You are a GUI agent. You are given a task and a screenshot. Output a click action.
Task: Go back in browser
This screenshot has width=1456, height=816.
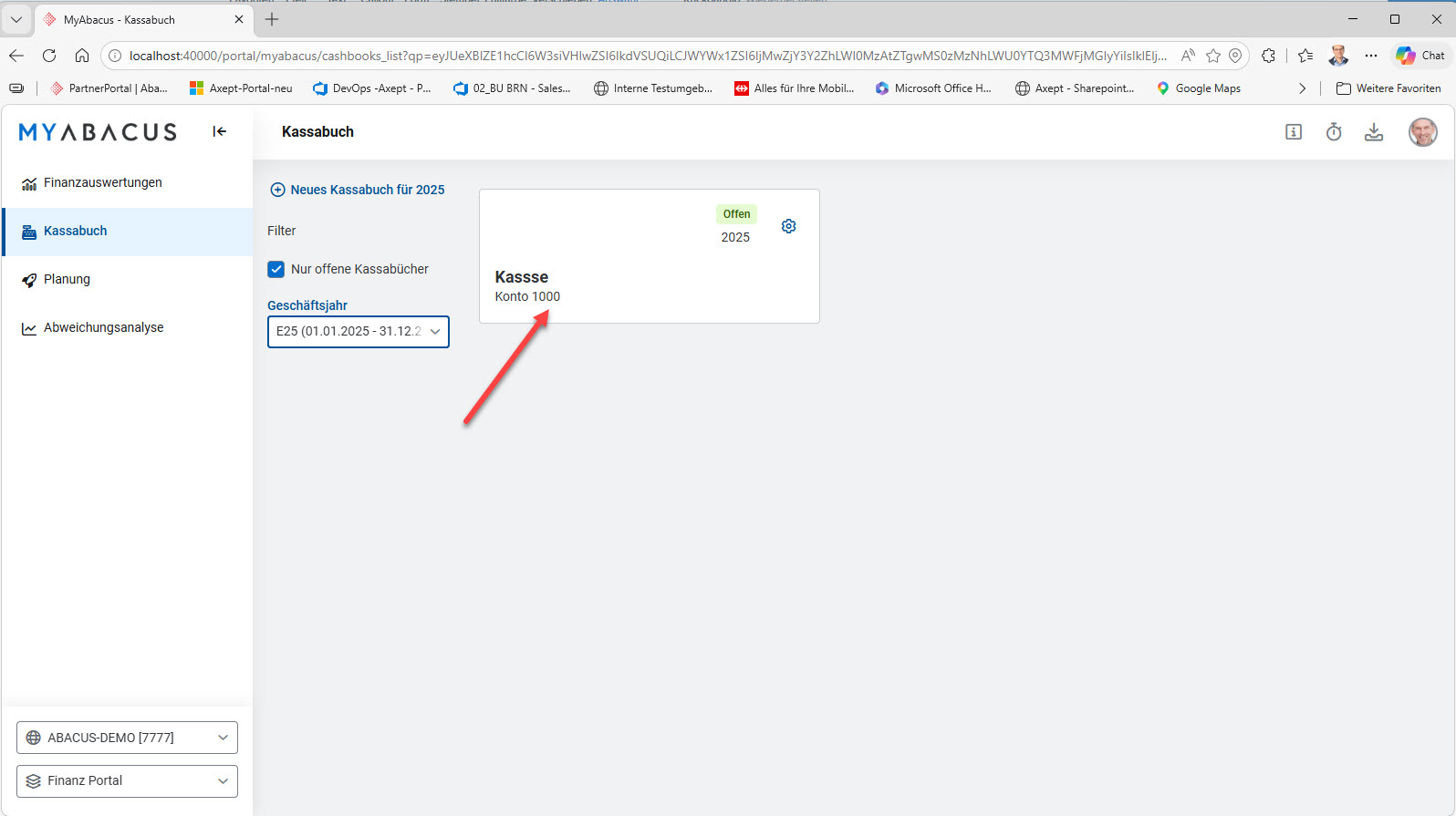(x=16, y=56)
